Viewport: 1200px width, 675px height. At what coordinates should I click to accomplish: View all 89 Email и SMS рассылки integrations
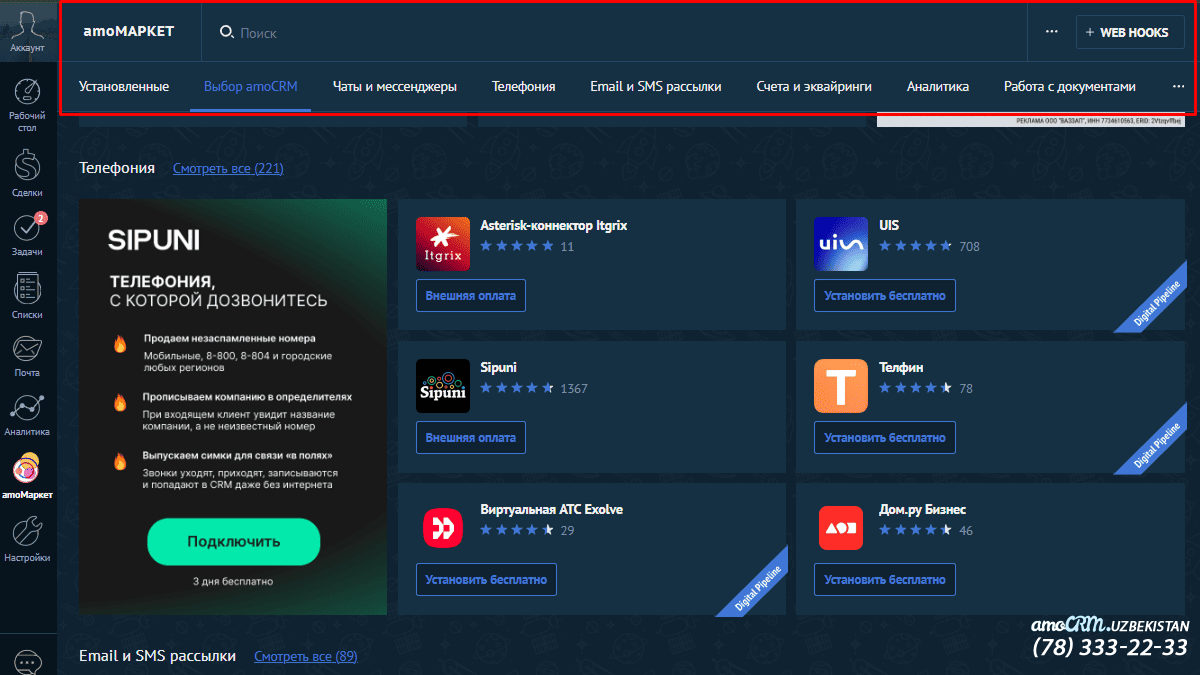[305, 656]
